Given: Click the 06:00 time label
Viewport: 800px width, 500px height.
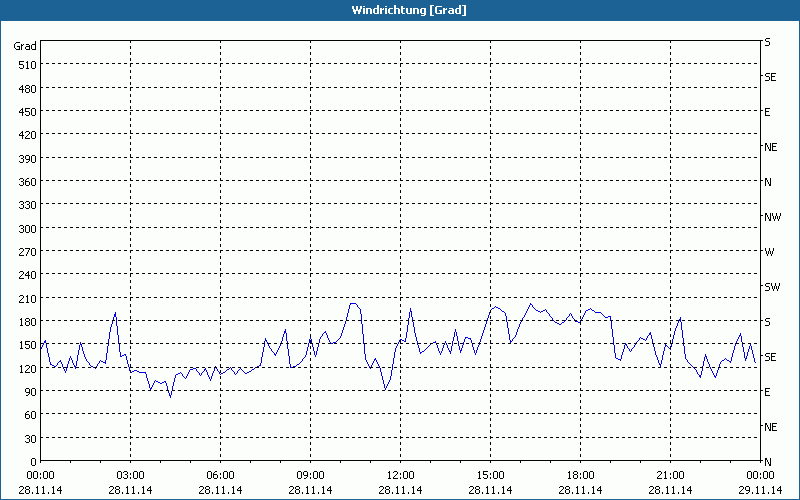Looking at the screenshot, I should 220,475.
